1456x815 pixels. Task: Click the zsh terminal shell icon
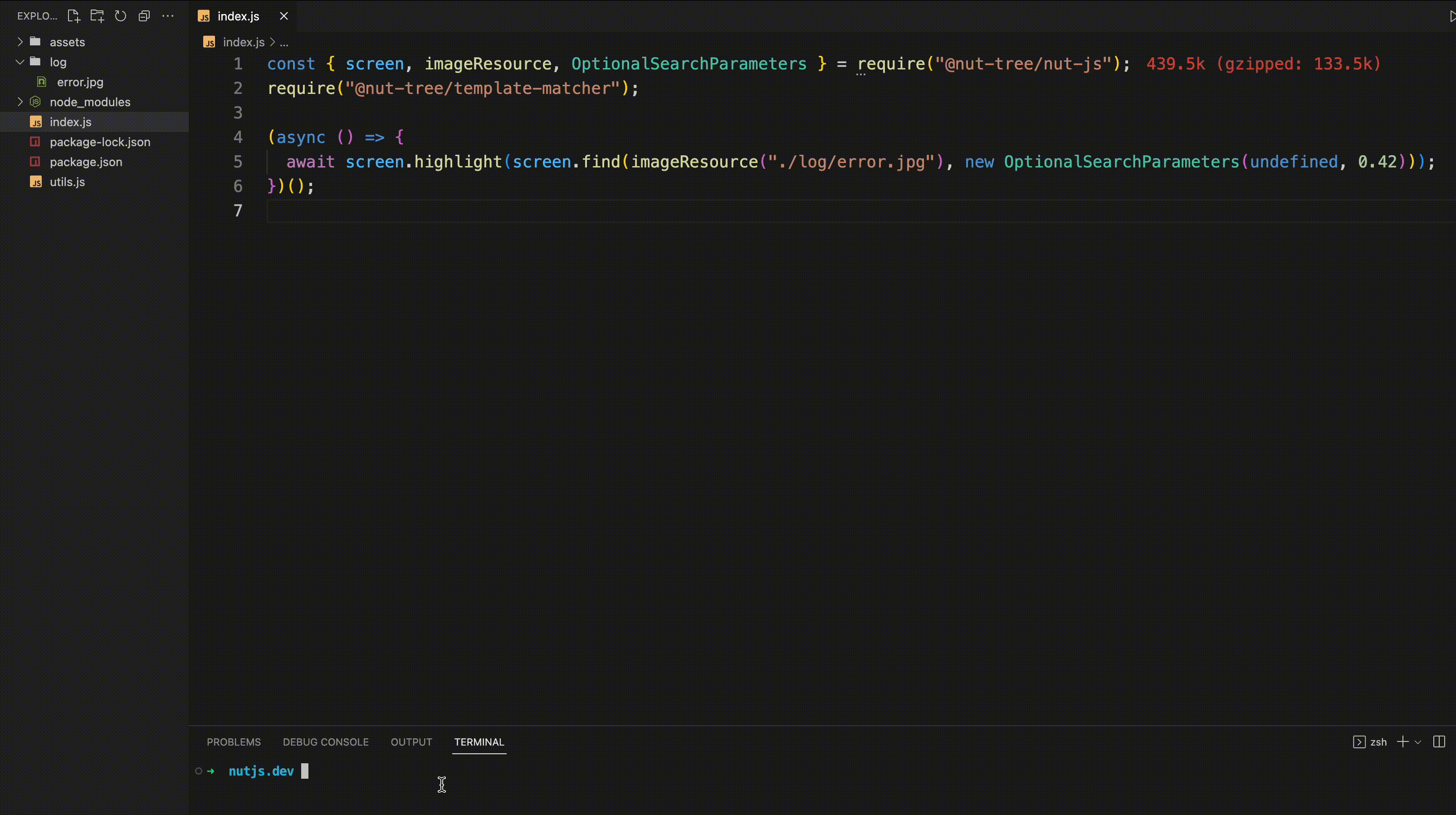(x=1359, y=741)
